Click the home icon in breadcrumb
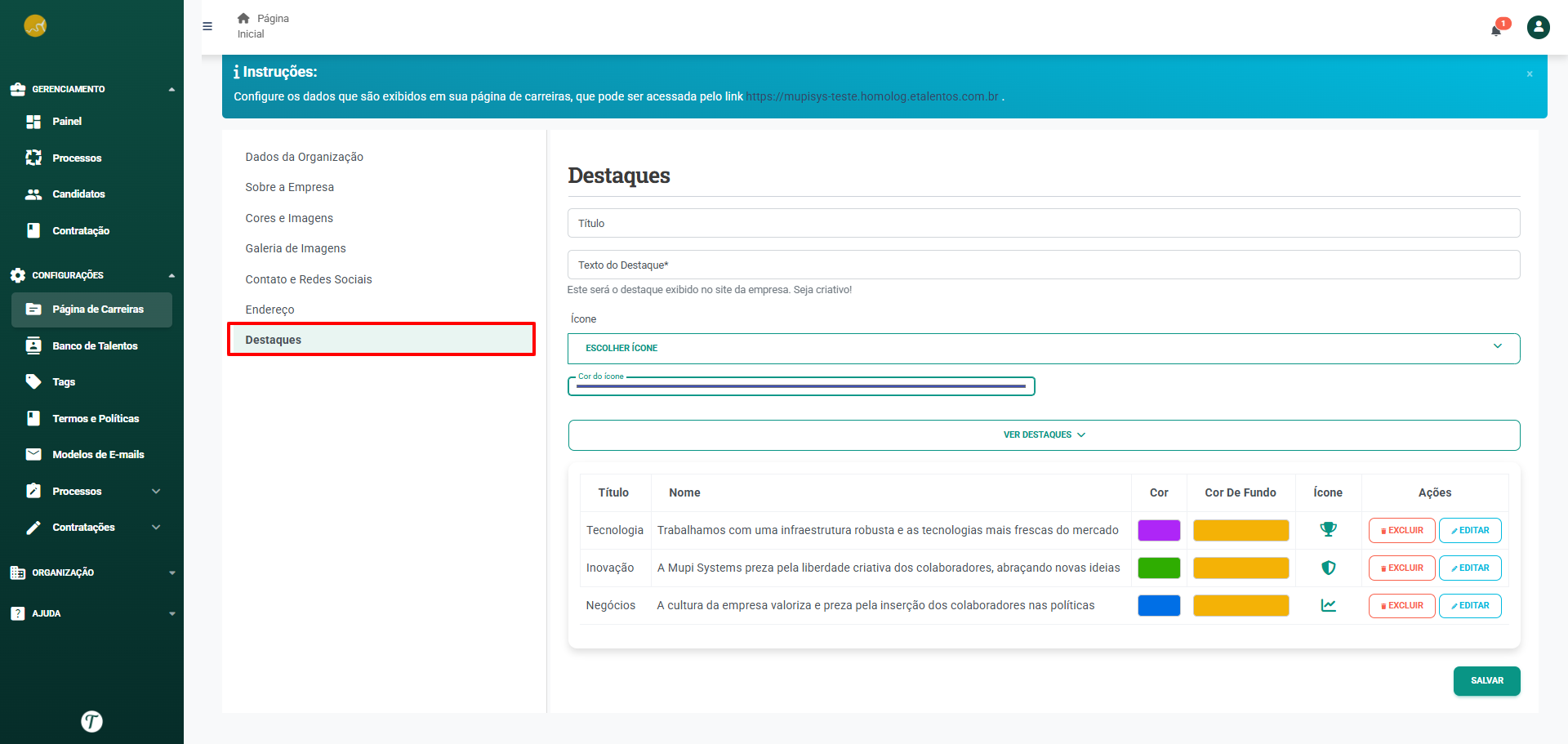 tap(243, 18)
